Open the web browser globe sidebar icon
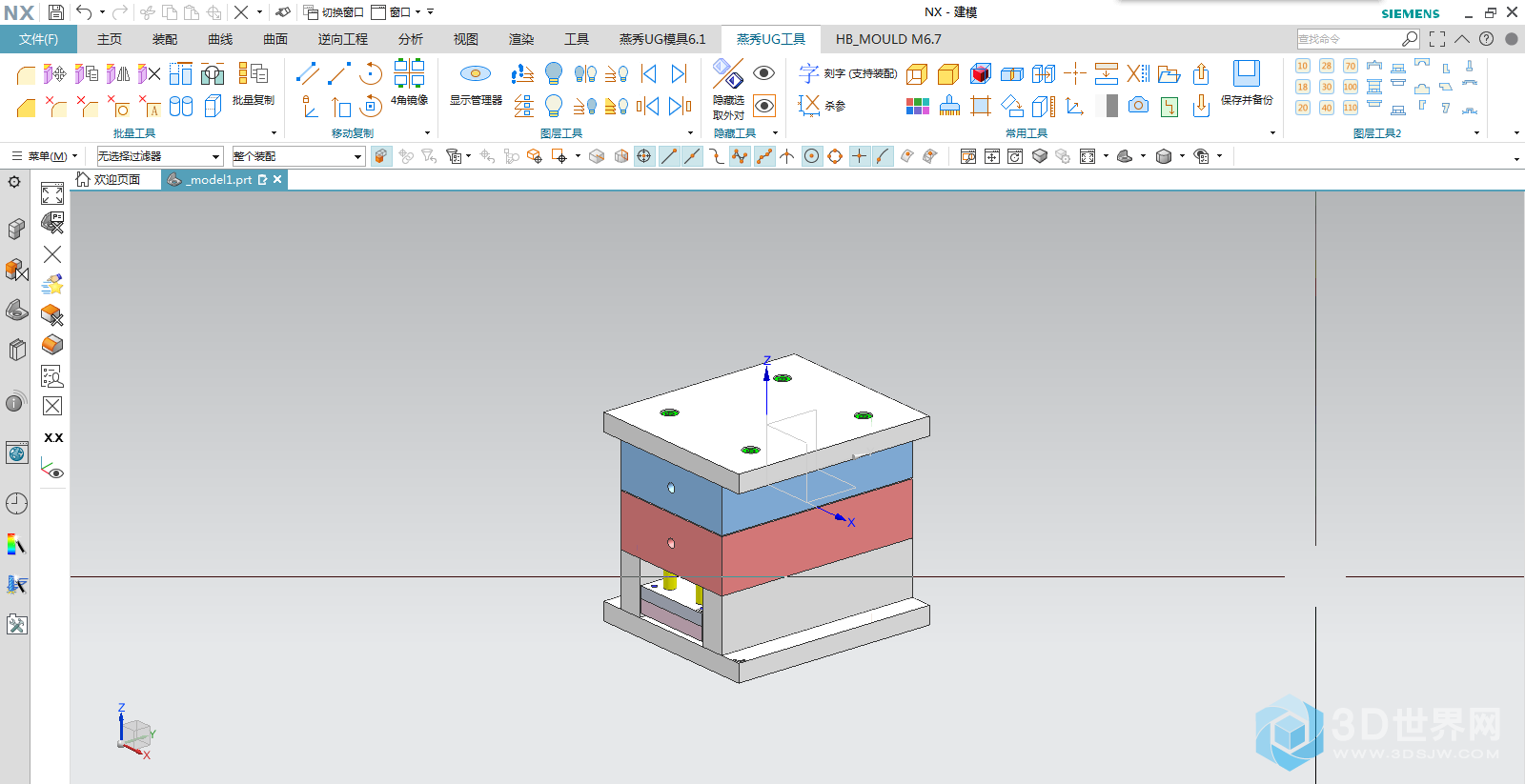 click(16, 453)
